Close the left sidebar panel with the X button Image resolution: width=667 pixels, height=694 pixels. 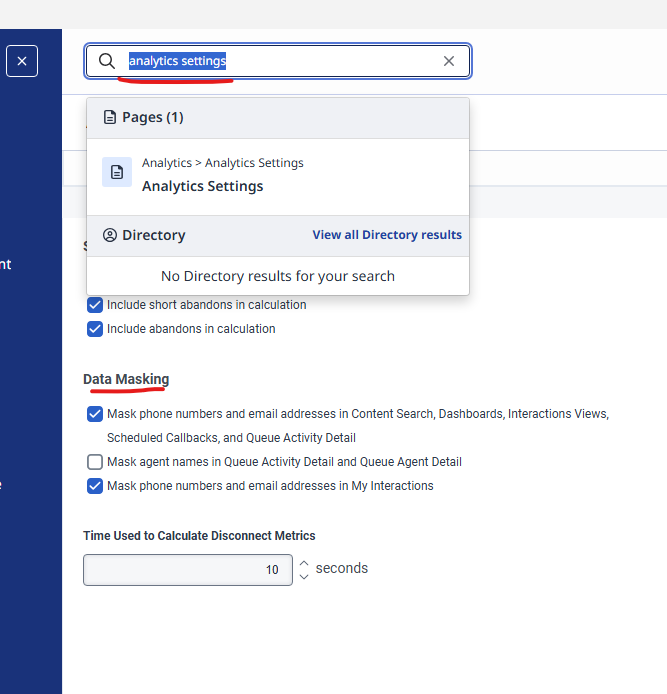(x=22, y=61)
